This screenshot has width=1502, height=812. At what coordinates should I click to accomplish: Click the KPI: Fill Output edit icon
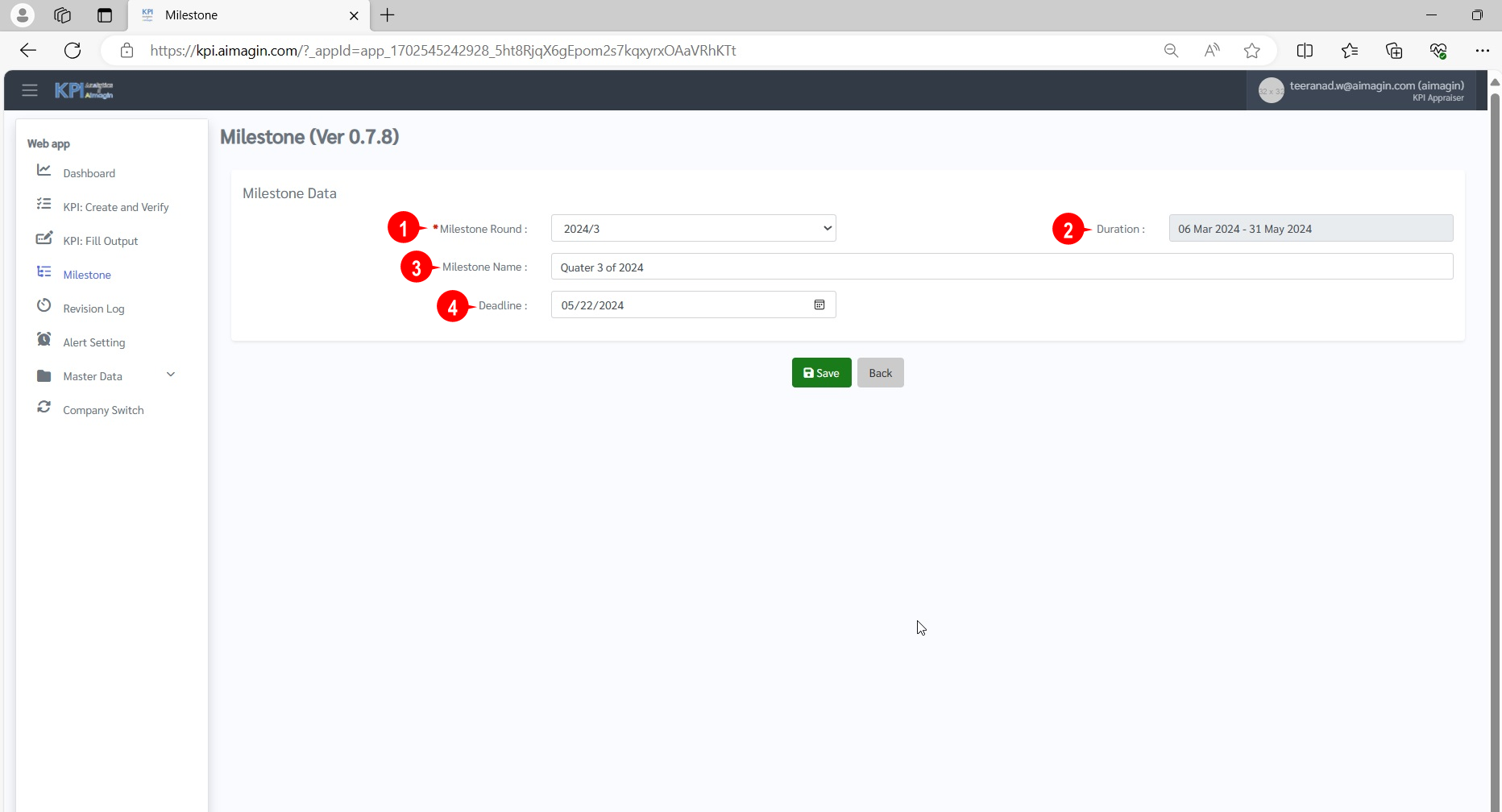44,238
